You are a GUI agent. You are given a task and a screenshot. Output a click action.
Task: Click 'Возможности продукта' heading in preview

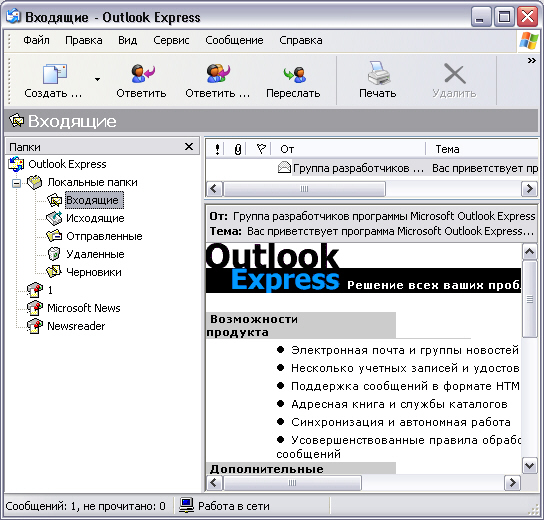tap(252, 325)
